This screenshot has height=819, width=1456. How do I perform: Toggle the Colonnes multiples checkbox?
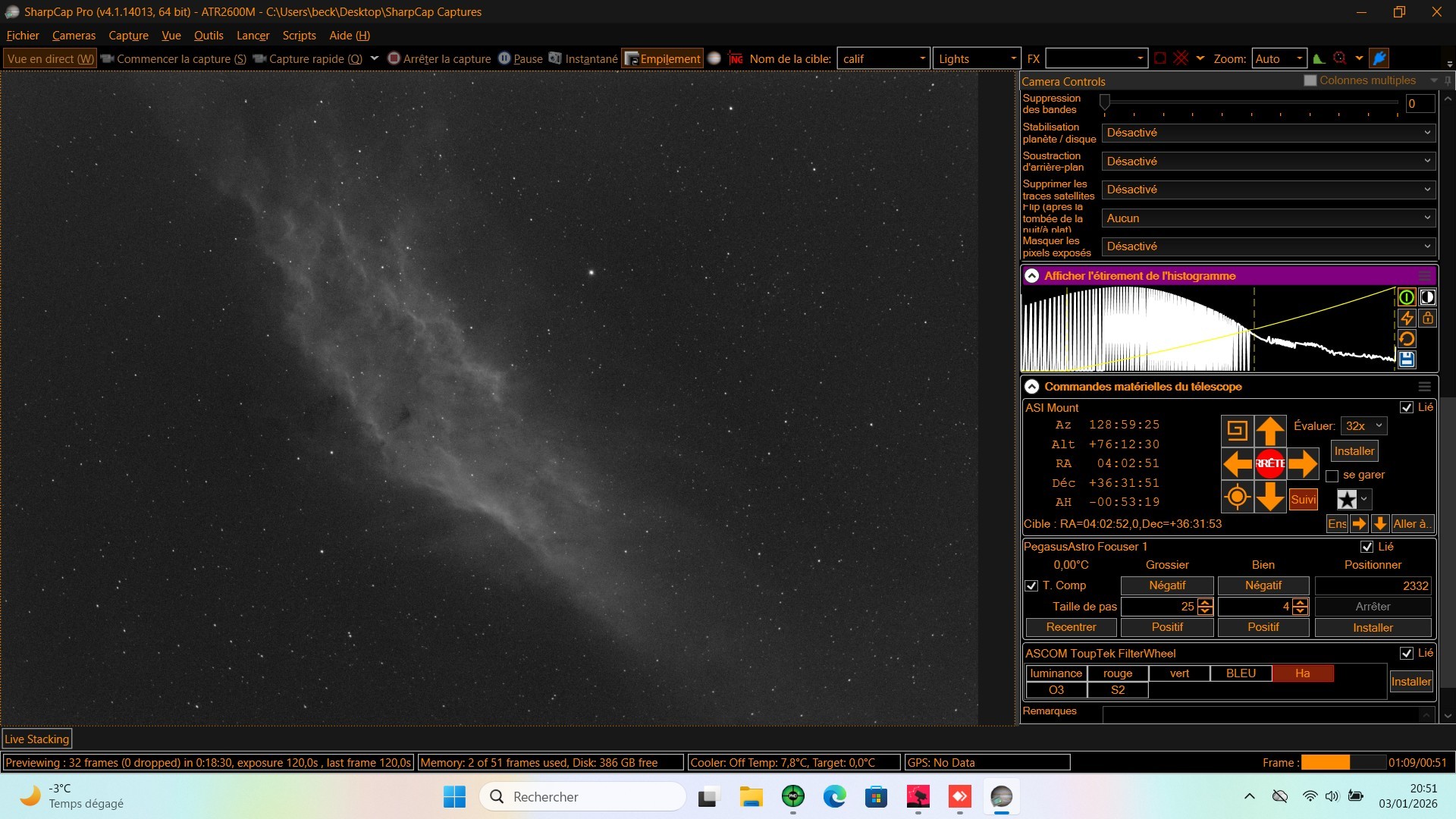1310,80
